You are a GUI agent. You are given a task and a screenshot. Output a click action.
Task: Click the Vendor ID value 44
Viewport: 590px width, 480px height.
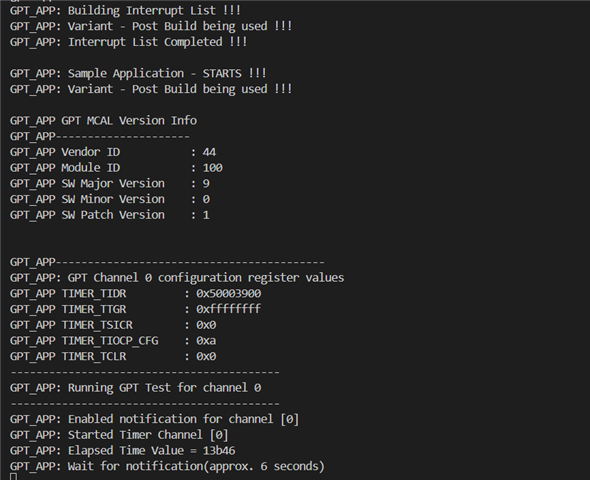click(209, 152)
